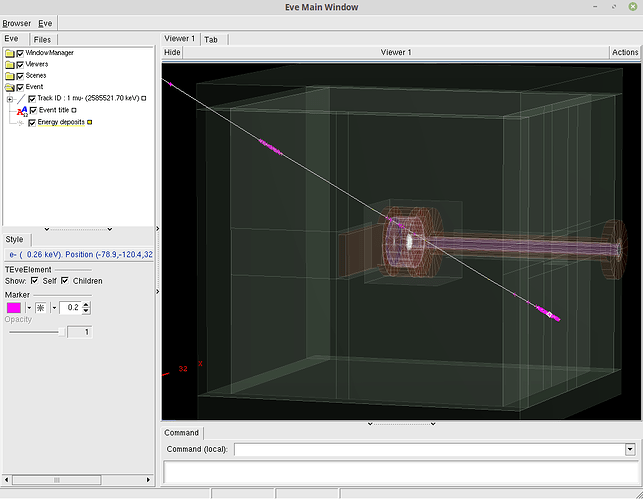Select the 'Event title' tree label
Screen dimensions: 643x499
pyautogui.click(x=54, y=110)
